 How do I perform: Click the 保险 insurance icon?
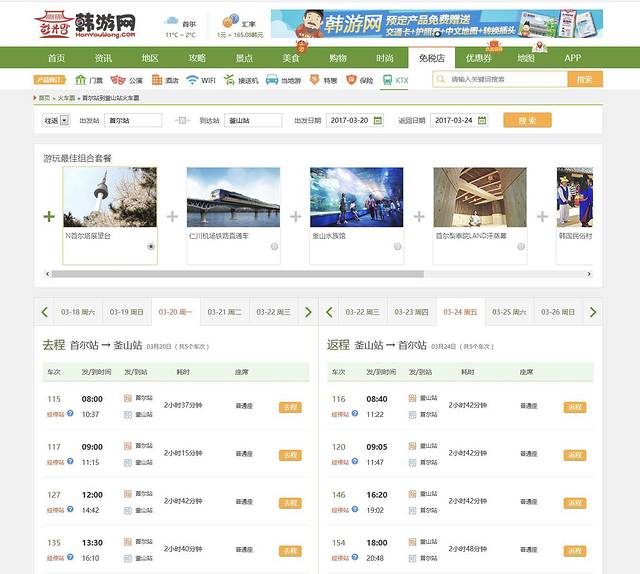pos(352,80)
